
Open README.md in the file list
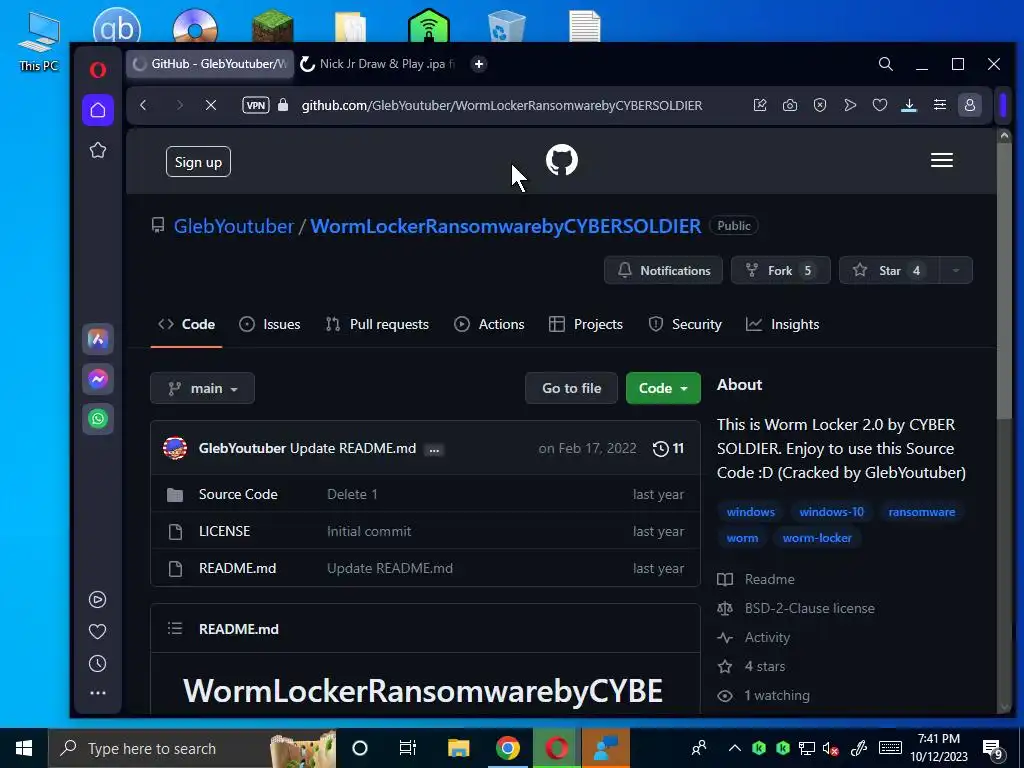(x=238, y=568)
